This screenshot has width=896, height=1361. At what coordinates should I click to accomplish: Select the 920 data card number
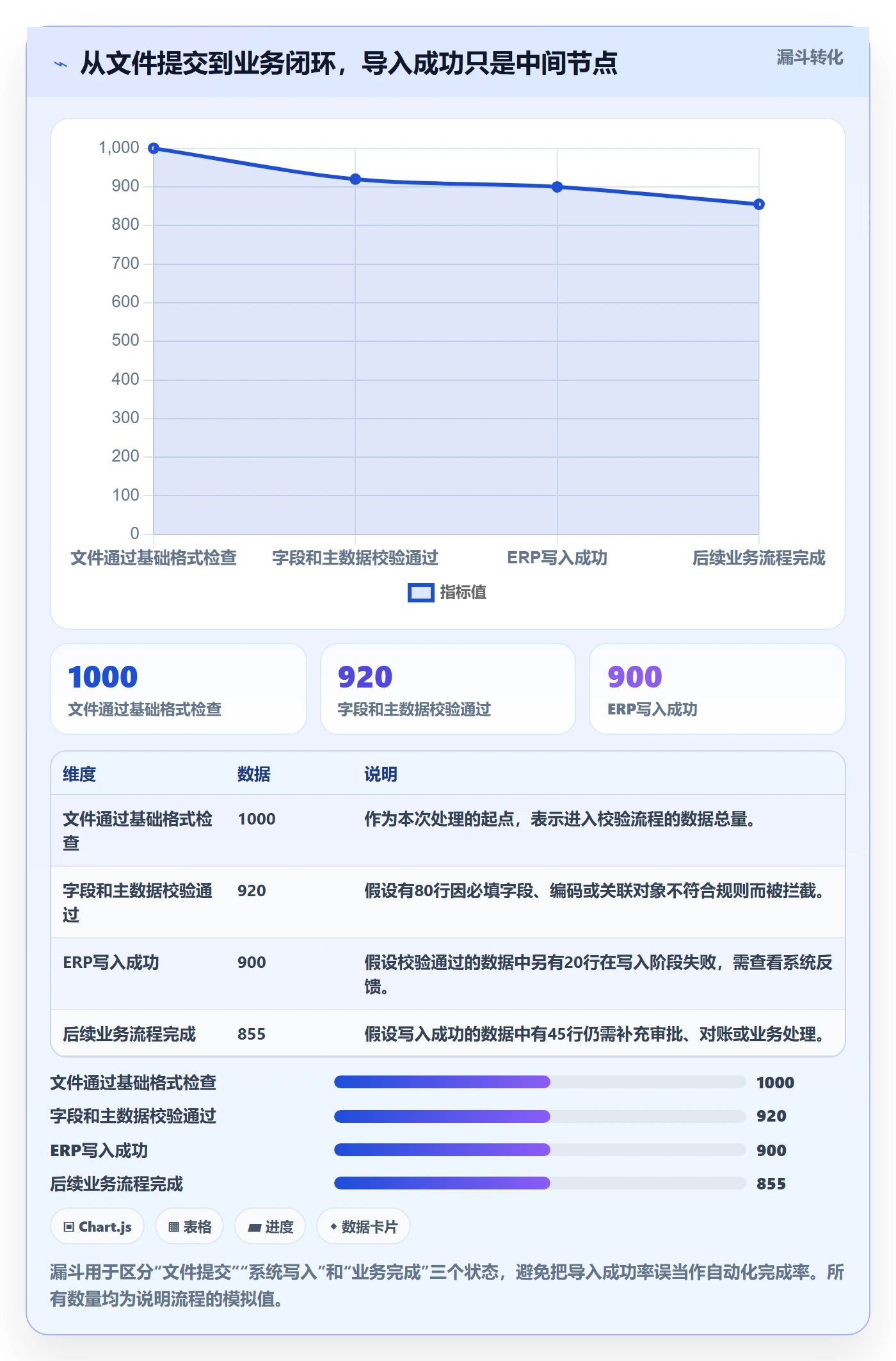(365, 677)
